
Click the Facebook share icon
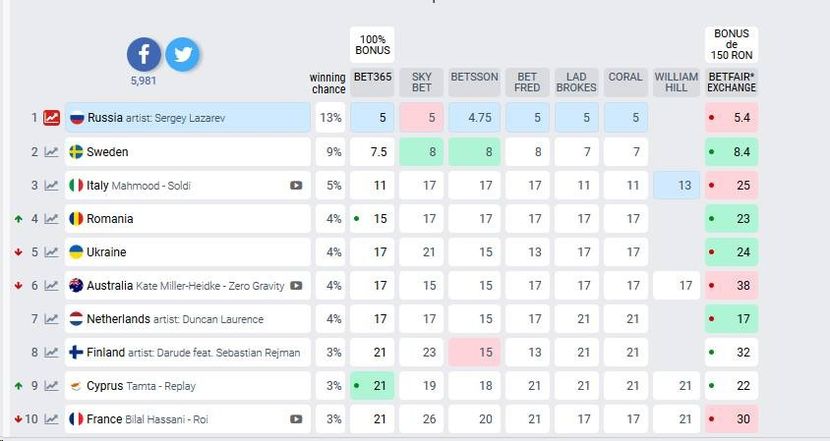tap(144, 54)
